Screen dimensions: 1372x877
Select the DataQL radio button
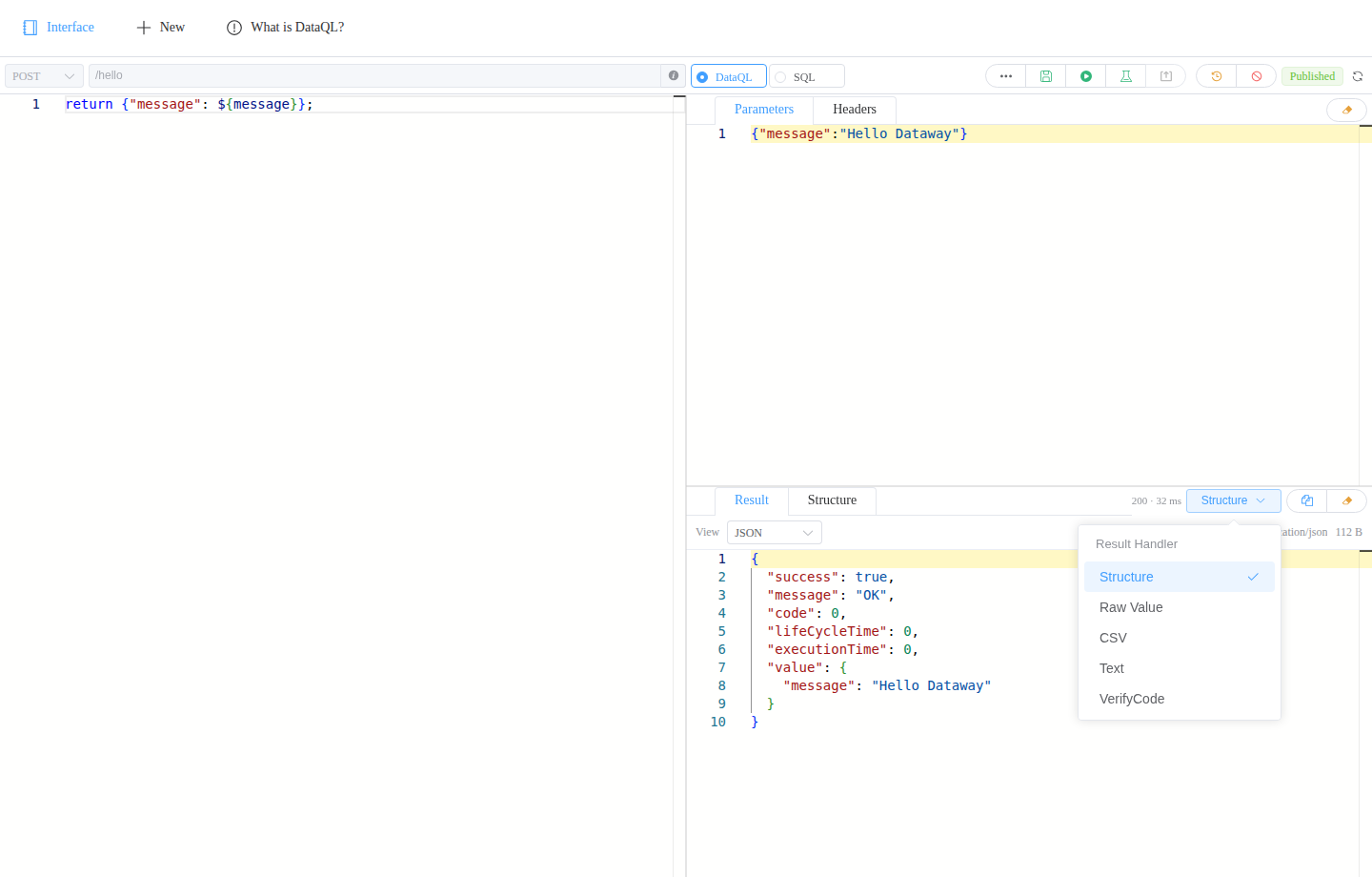point(728,76)
